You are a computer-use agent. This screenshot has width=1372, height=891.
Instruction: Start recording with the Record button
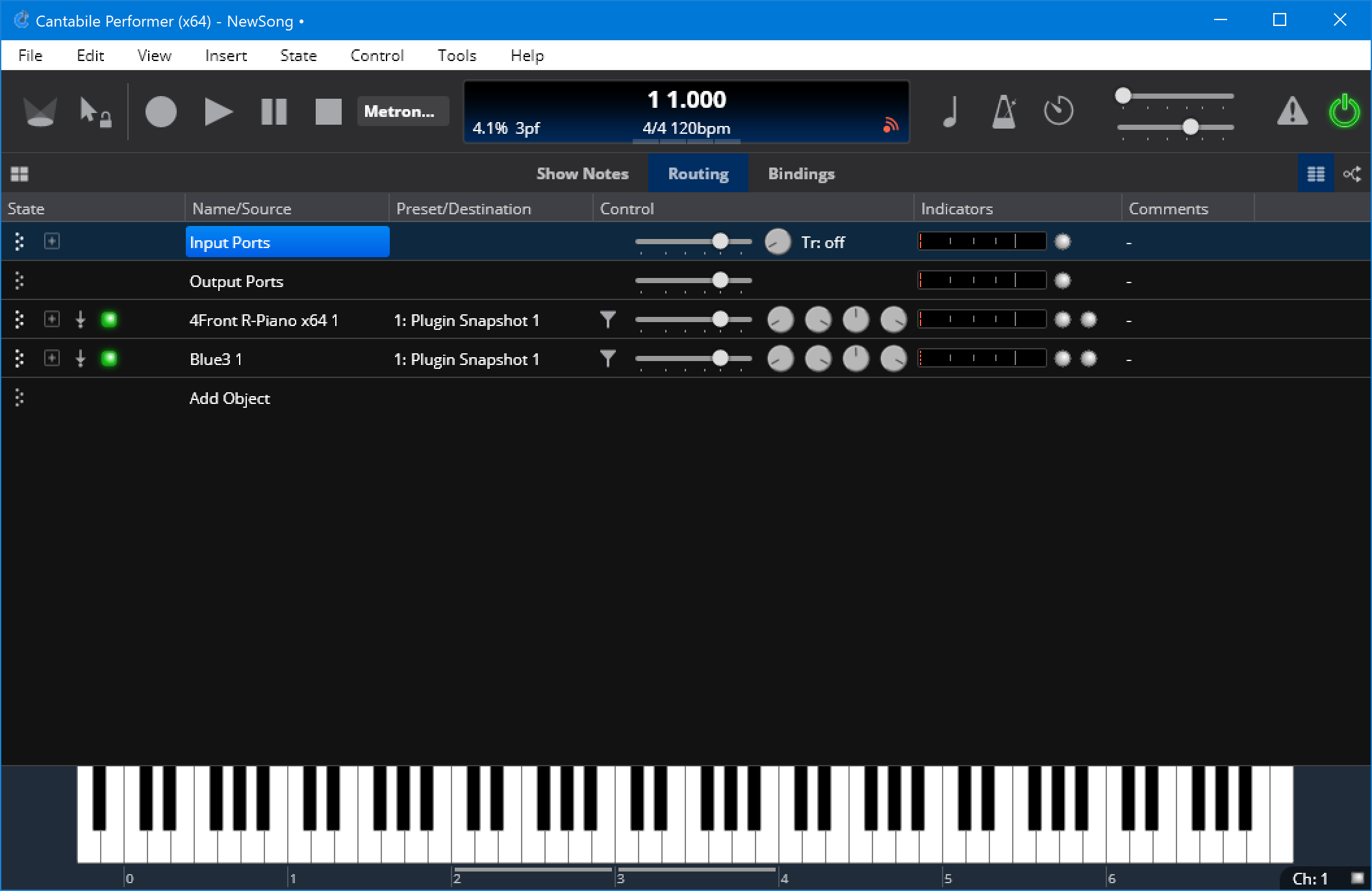(160, 112)
